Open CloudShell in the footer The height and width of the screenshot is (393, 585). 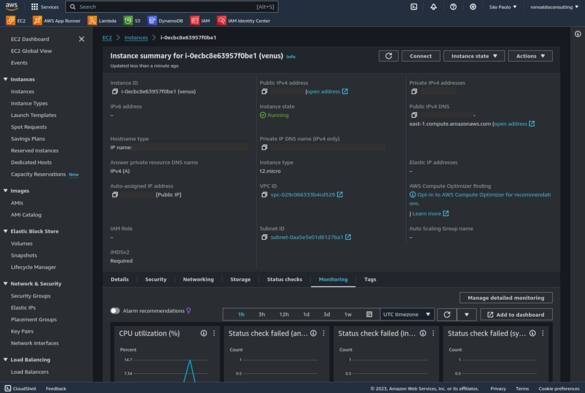pos(21,389)
